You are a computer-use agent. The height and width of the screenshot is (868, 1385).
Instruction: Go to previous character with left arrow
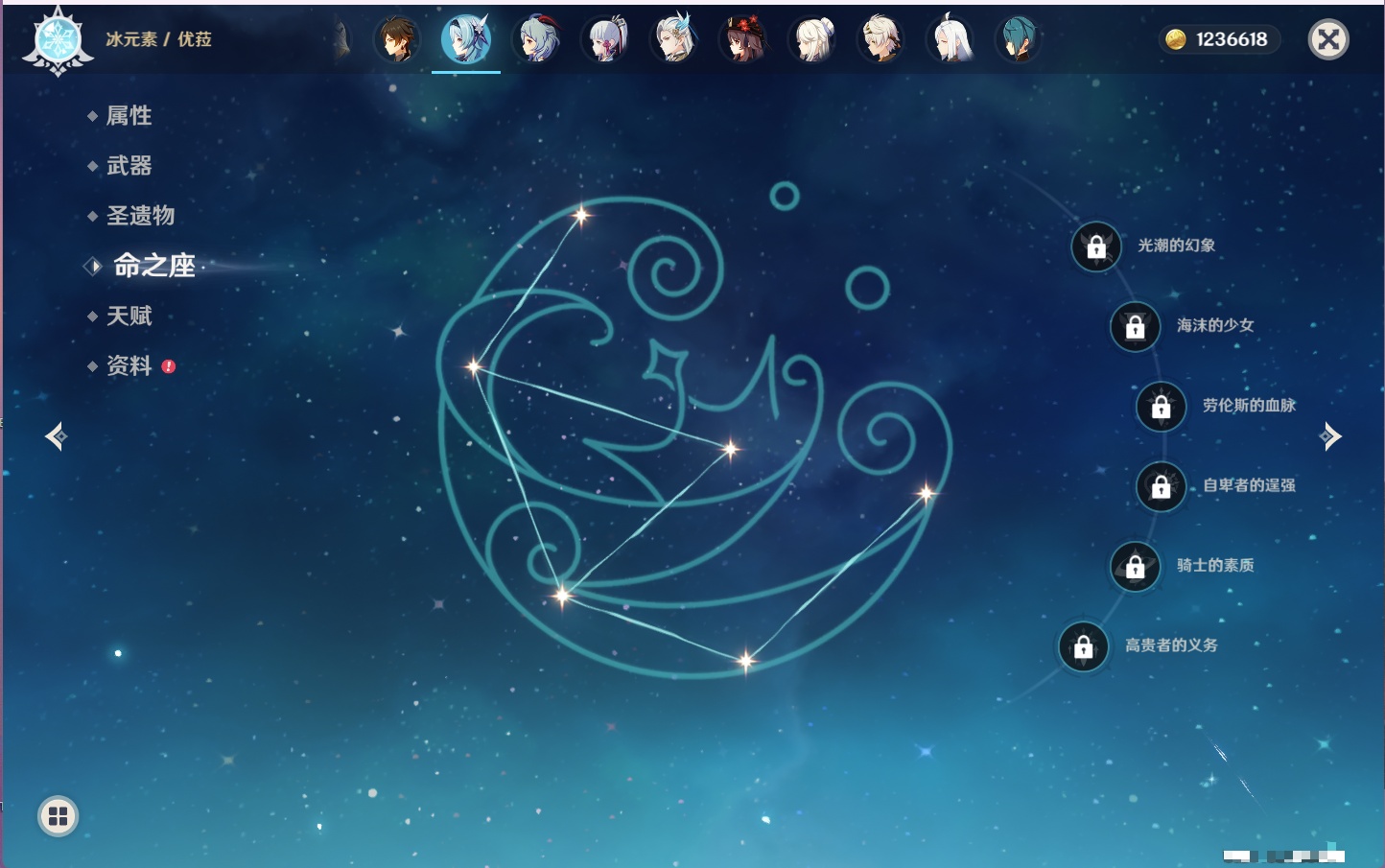tap(56, 436)
